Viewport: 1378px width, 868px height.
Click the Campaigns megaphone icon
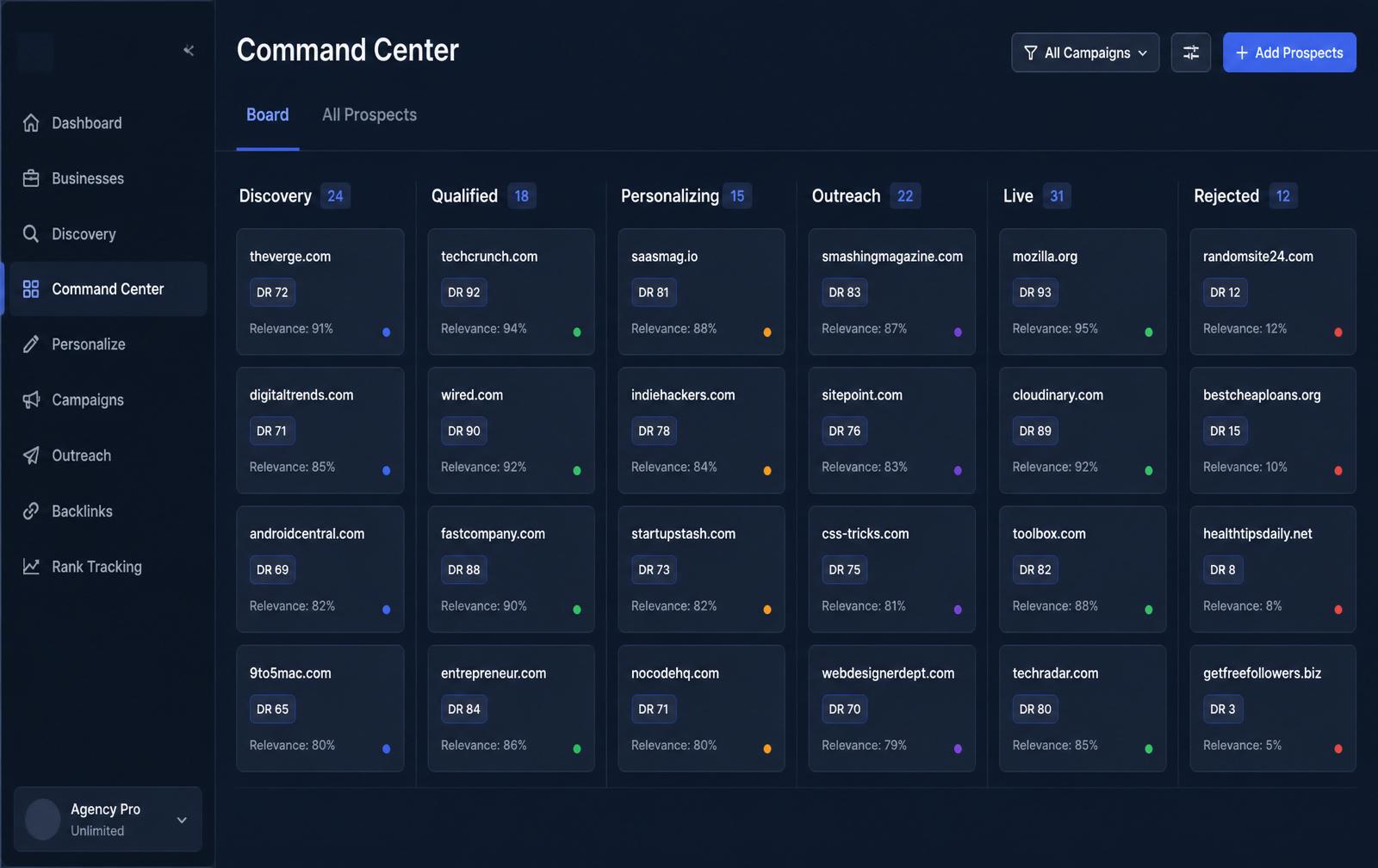pos(31,400)
